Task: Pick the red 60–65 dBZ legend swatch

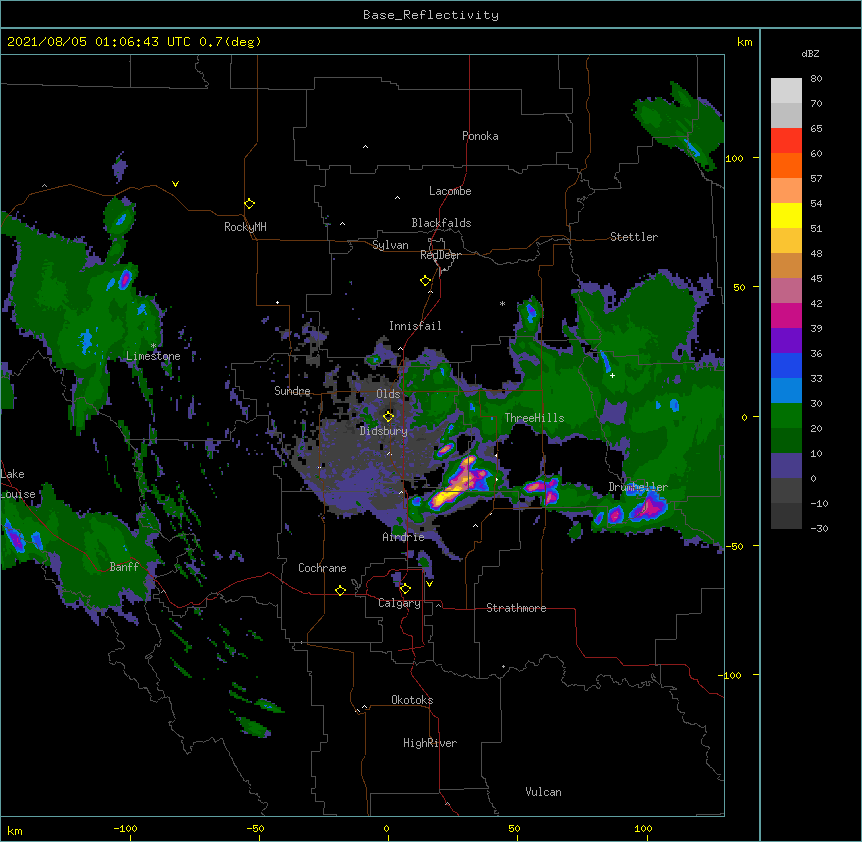Action: click(x=786, y=141)
